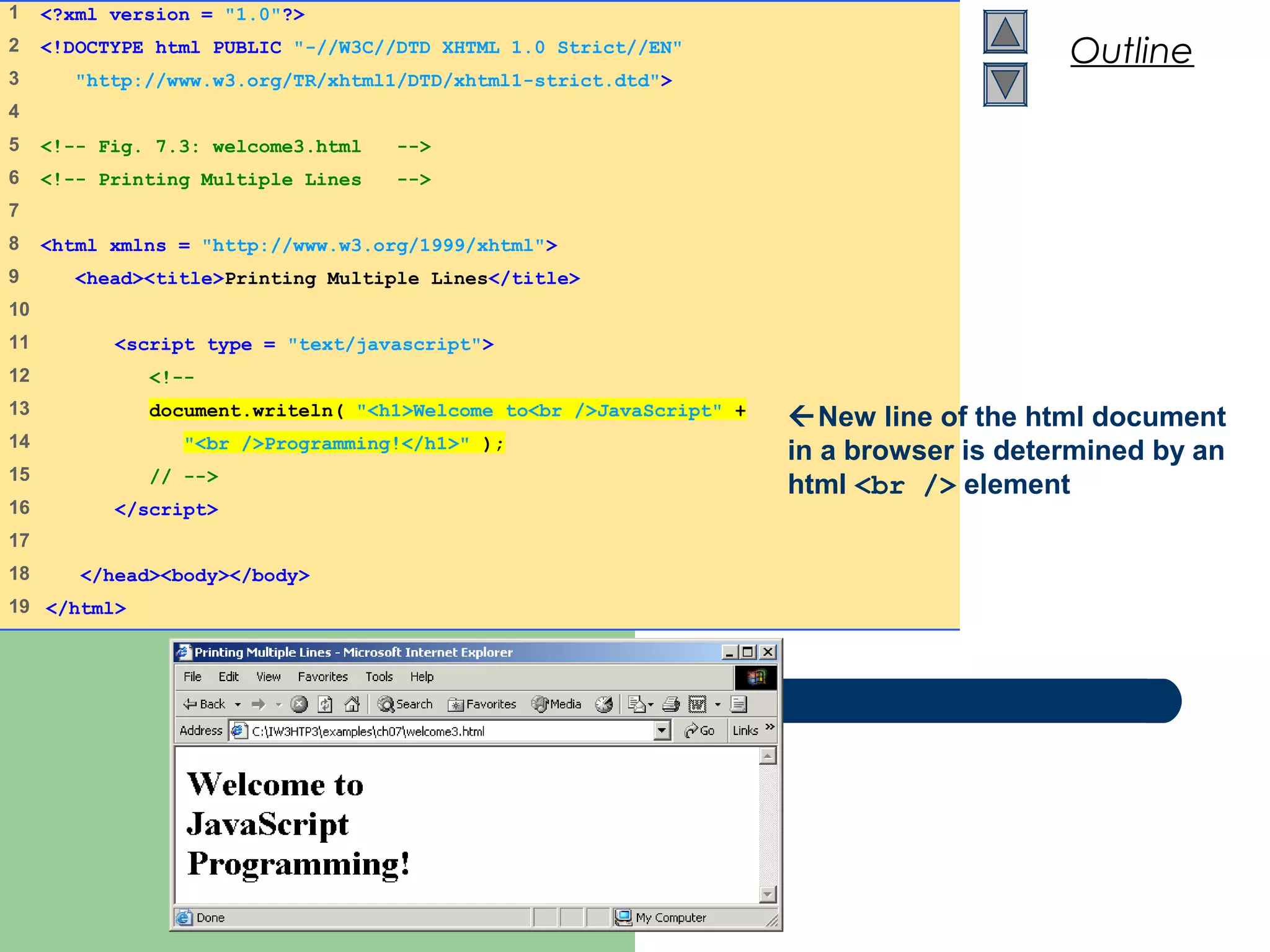Click the script type text/javascript line
Screen dimensions: 1270x952
[304, 345]
